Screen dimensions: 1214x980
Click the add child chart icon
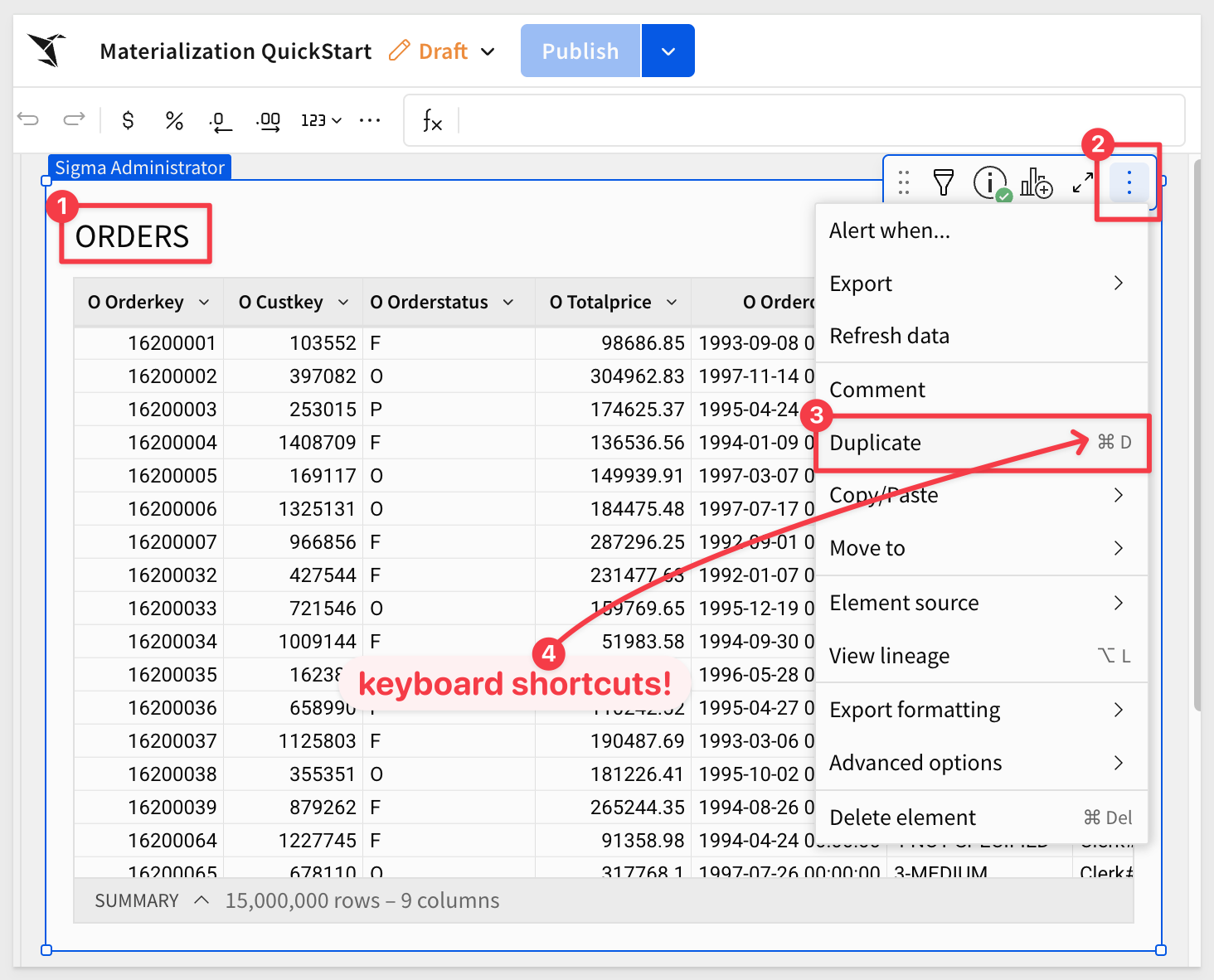click(x=1037, y=182)
